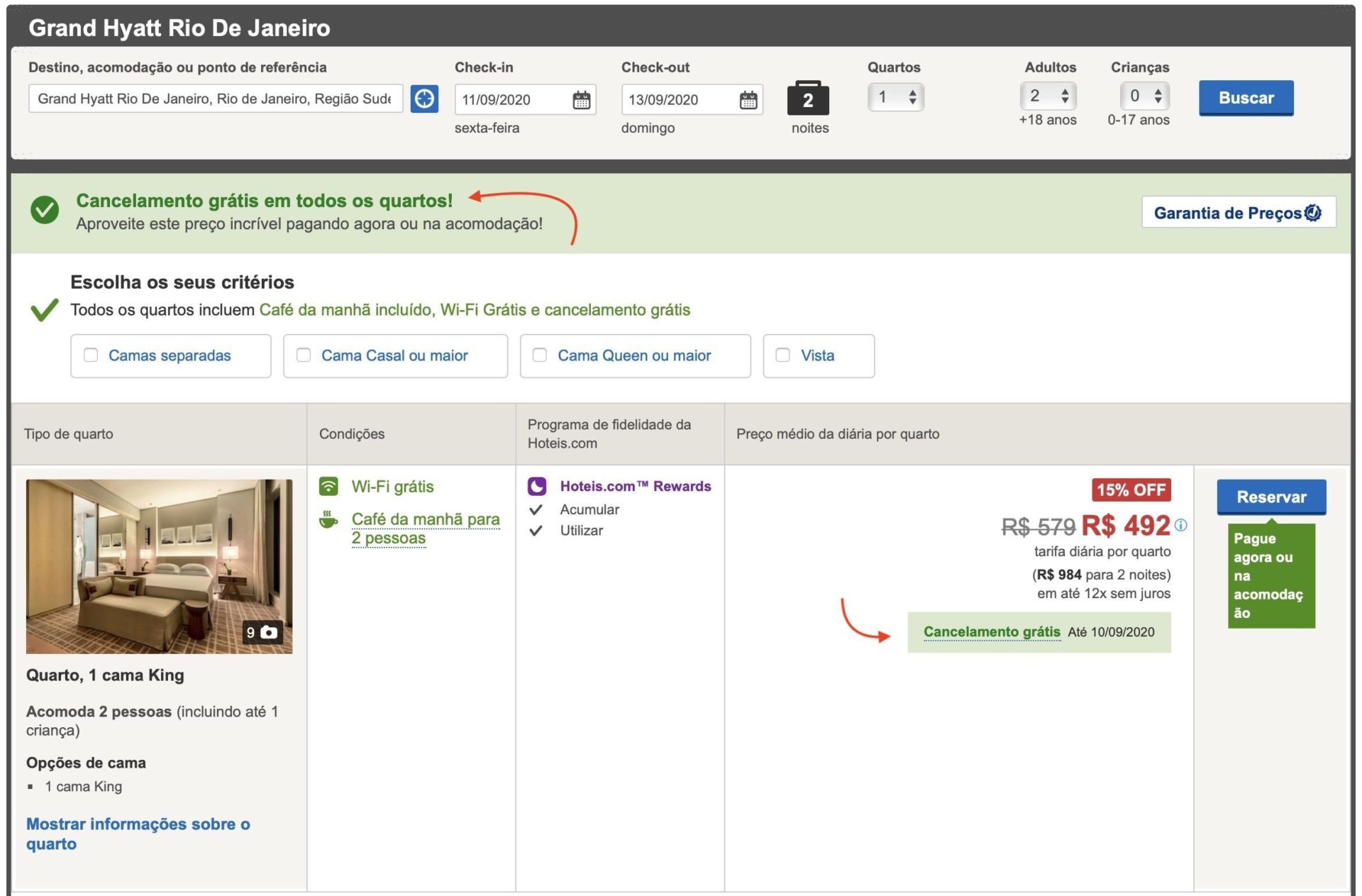
Task: Click green checkmark beside Cancelamento grátis banner
Action: pos(45,210)
